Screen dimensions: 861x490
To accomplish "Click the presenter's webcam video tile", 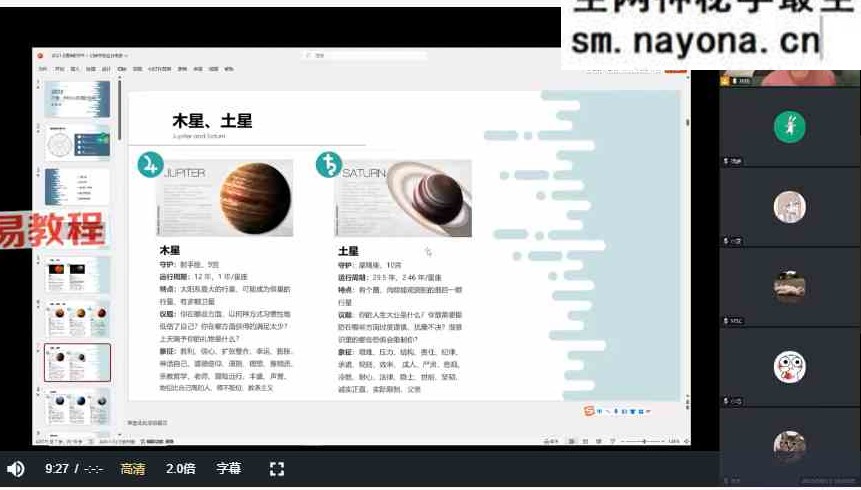I will pyautogui.click(x=790, y=78).
